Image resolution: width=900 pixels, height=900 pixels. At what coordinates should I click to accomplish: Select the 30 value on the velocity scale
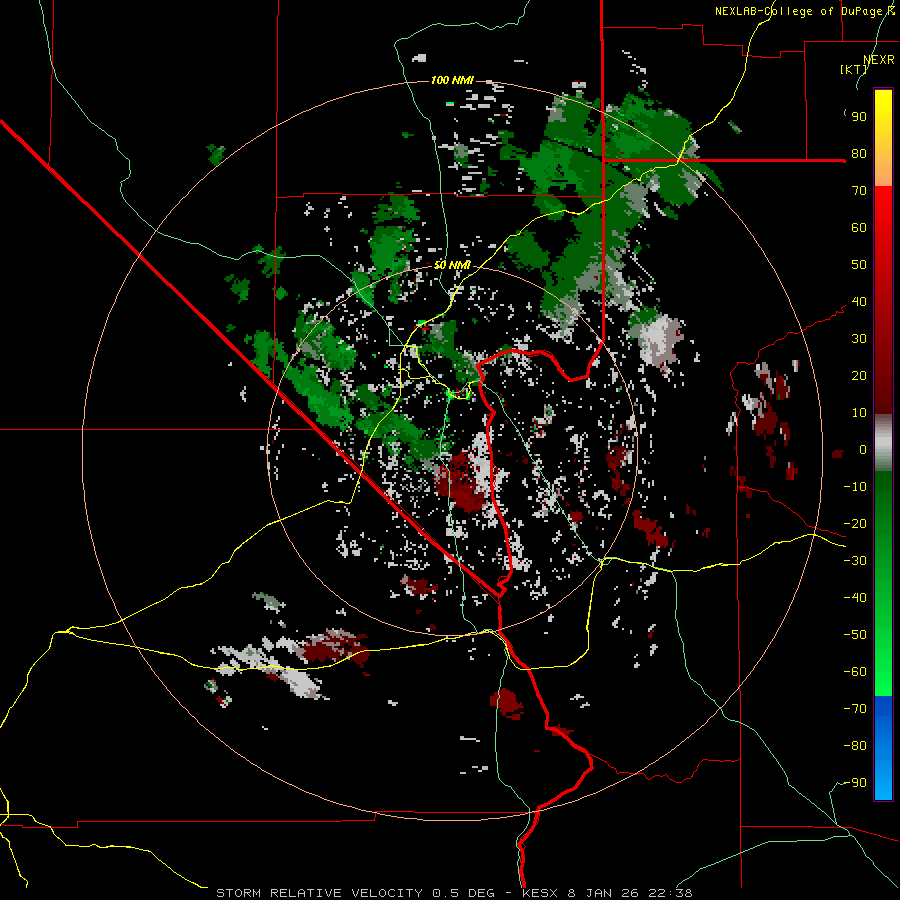pyautogui.click(x=859, y=339)
